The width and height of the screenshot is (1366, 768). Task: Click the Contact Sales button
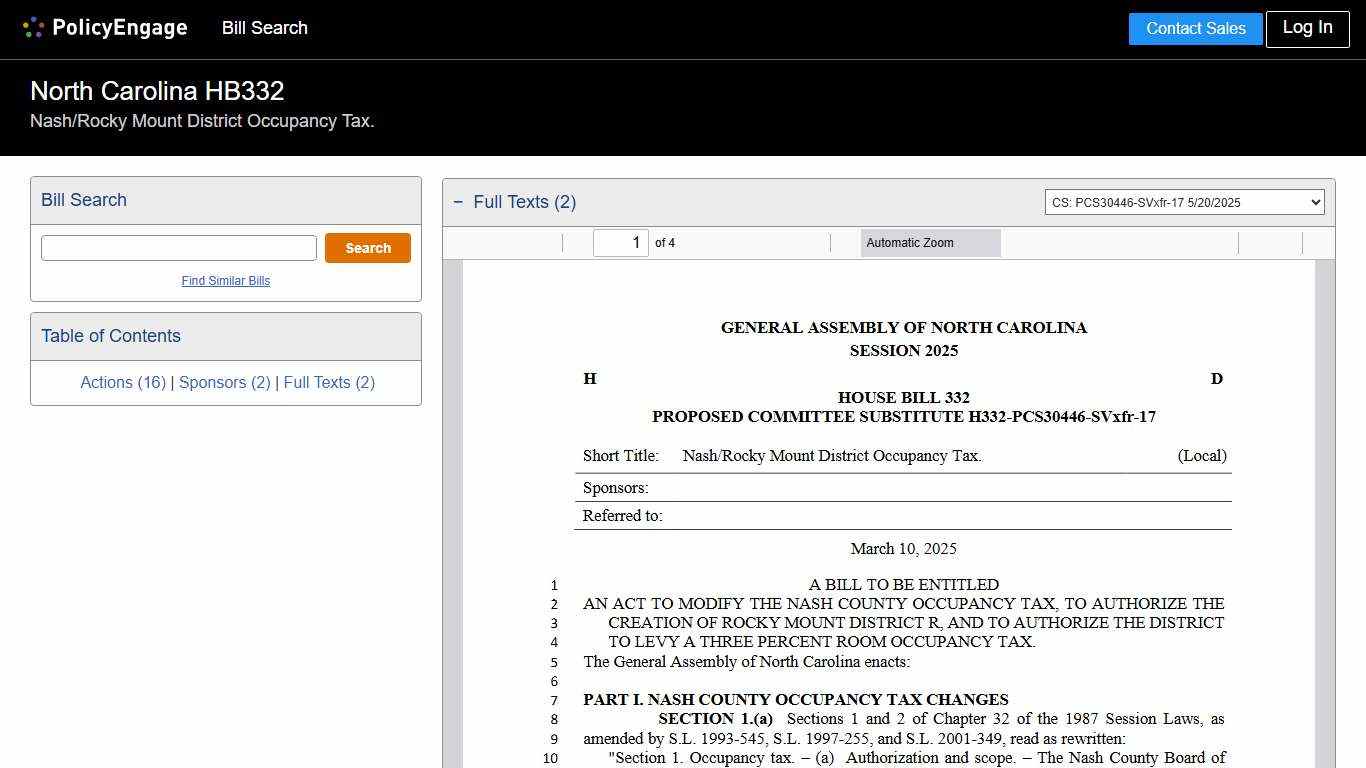[x=1195, y=28]
